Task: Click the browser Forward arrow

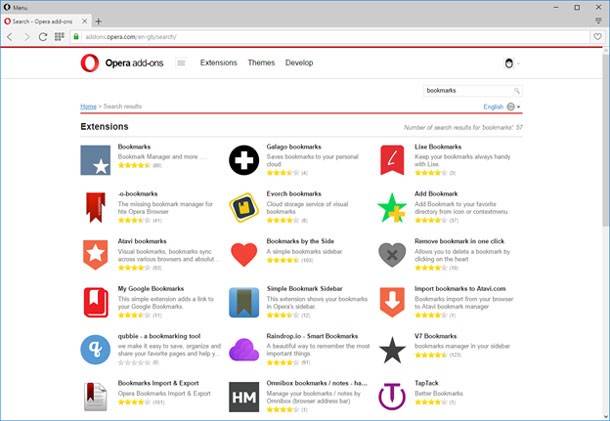Action: coord(26,37)
